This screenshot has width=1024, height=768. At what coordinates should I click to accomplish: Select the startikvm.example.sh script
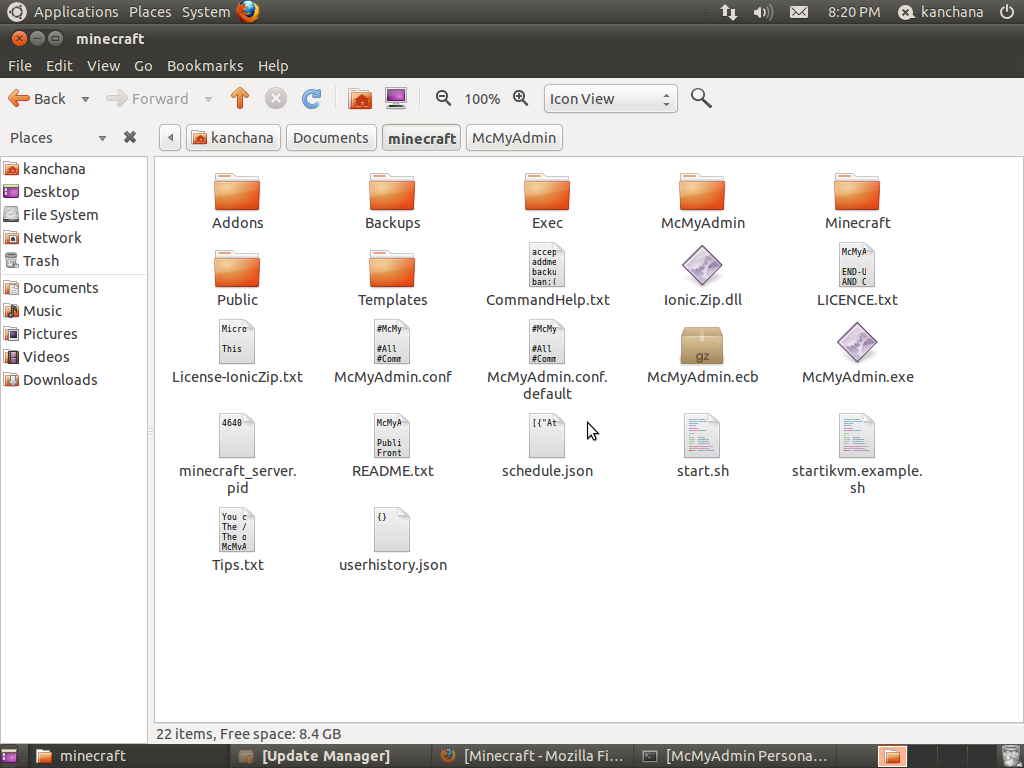click(857, 455)
